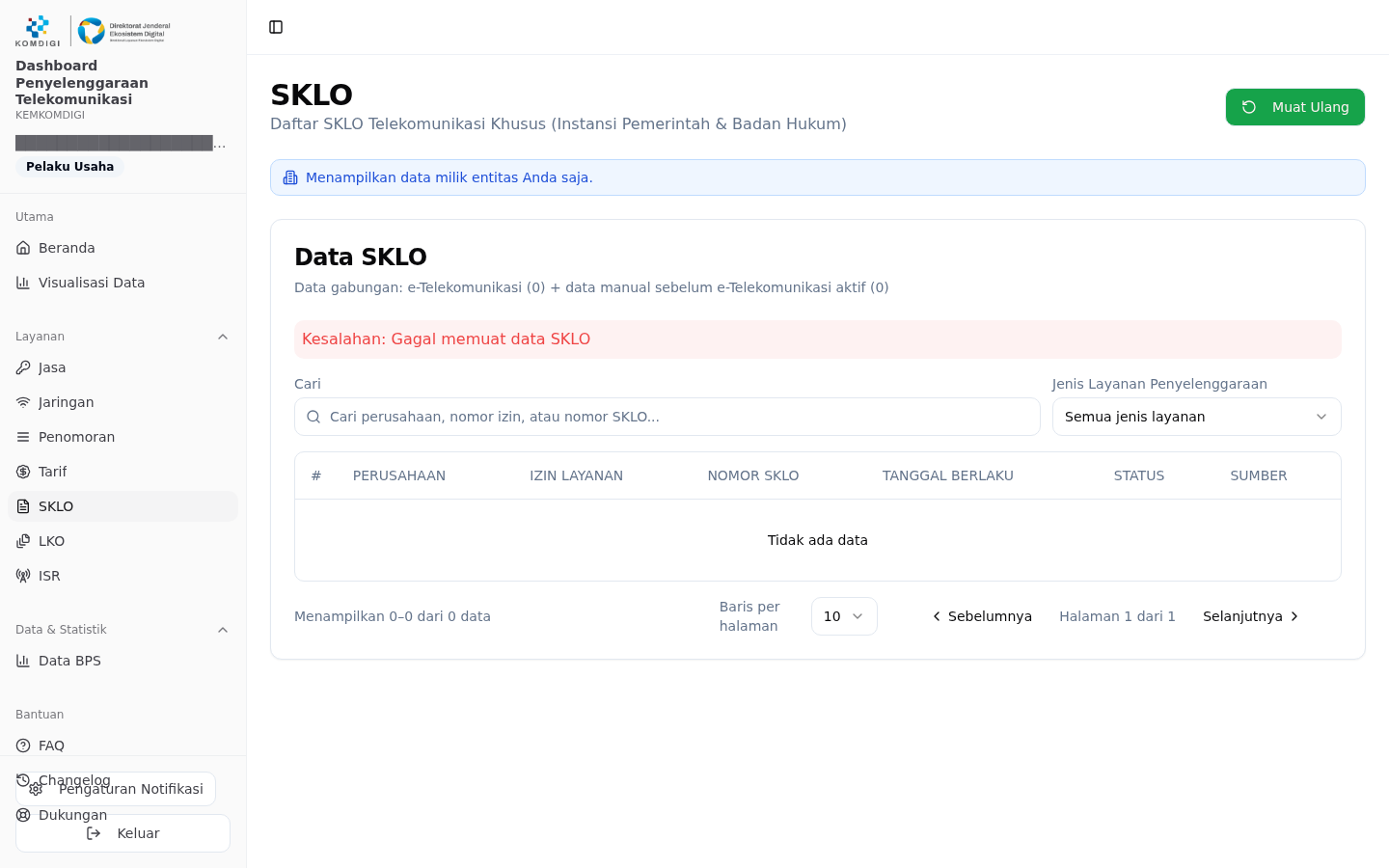Open Jenis Layanan Penyelenggaraan dropdown
This screenshot has width=1389, height=868.
1196,417
